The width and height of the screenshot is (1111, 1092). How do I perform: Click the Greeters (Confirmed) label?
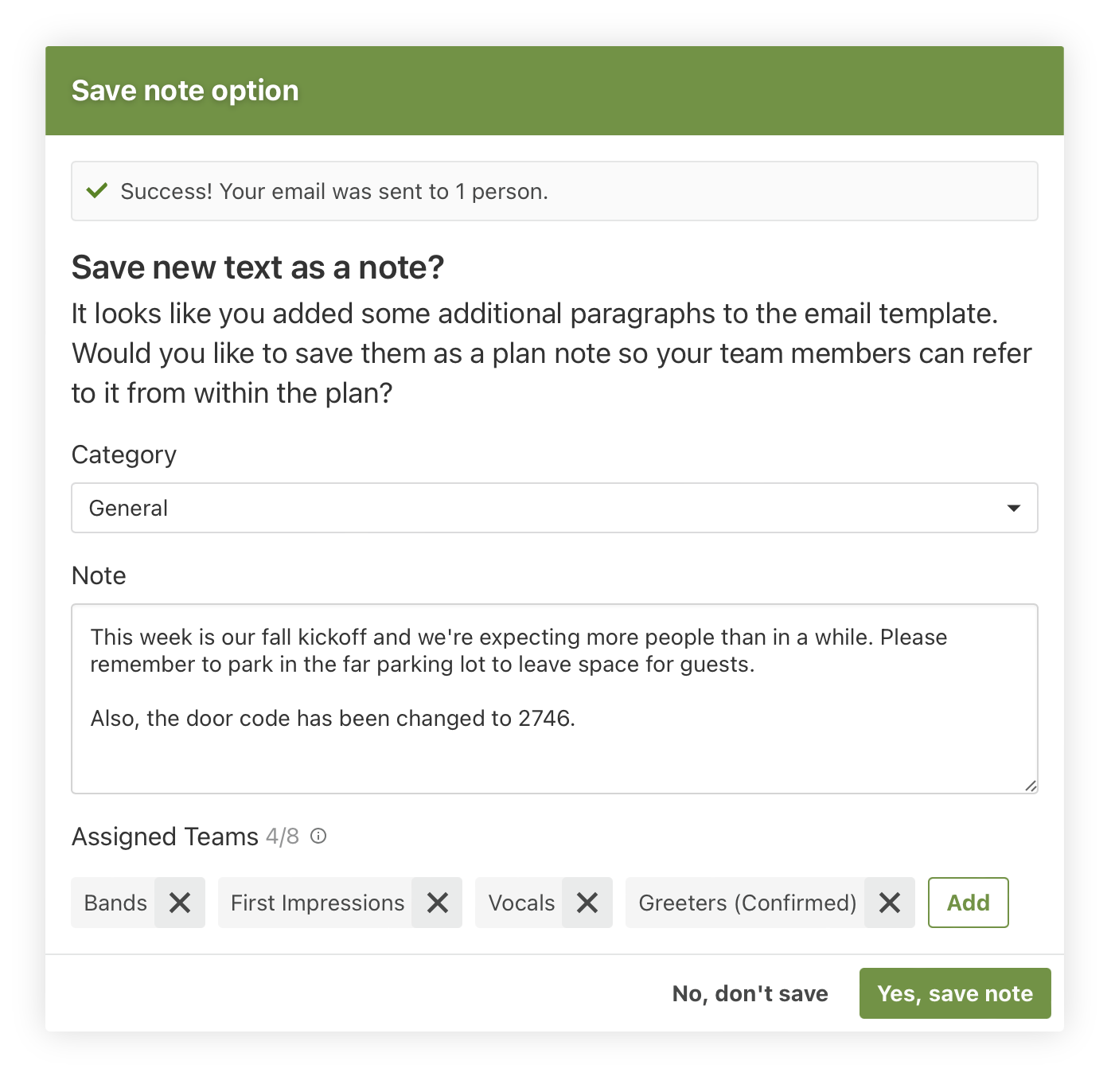(x=747, y=903)
